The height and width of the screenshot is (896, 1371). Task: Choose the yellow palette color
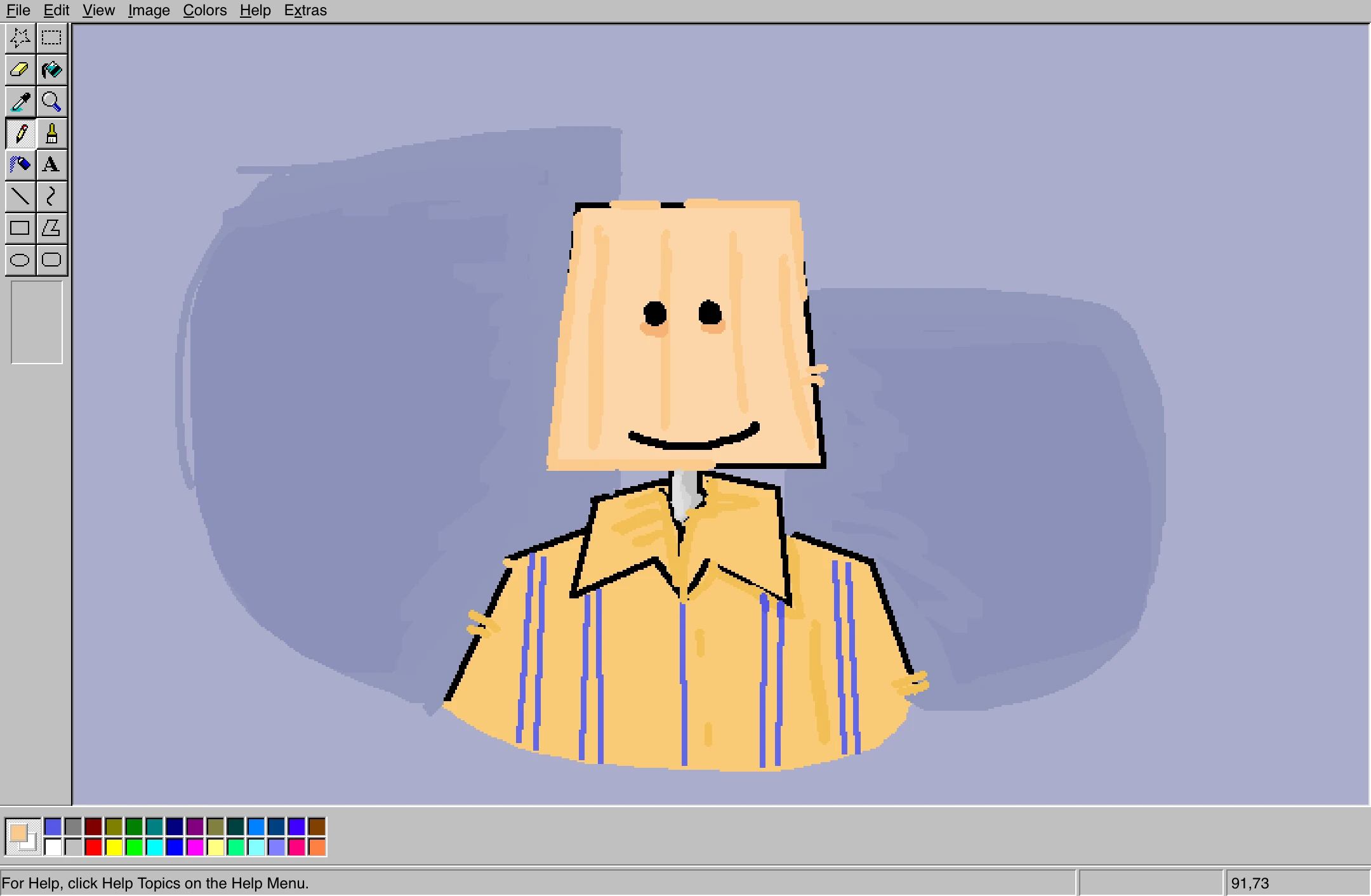pyautogui.click(x=114, y=847)
